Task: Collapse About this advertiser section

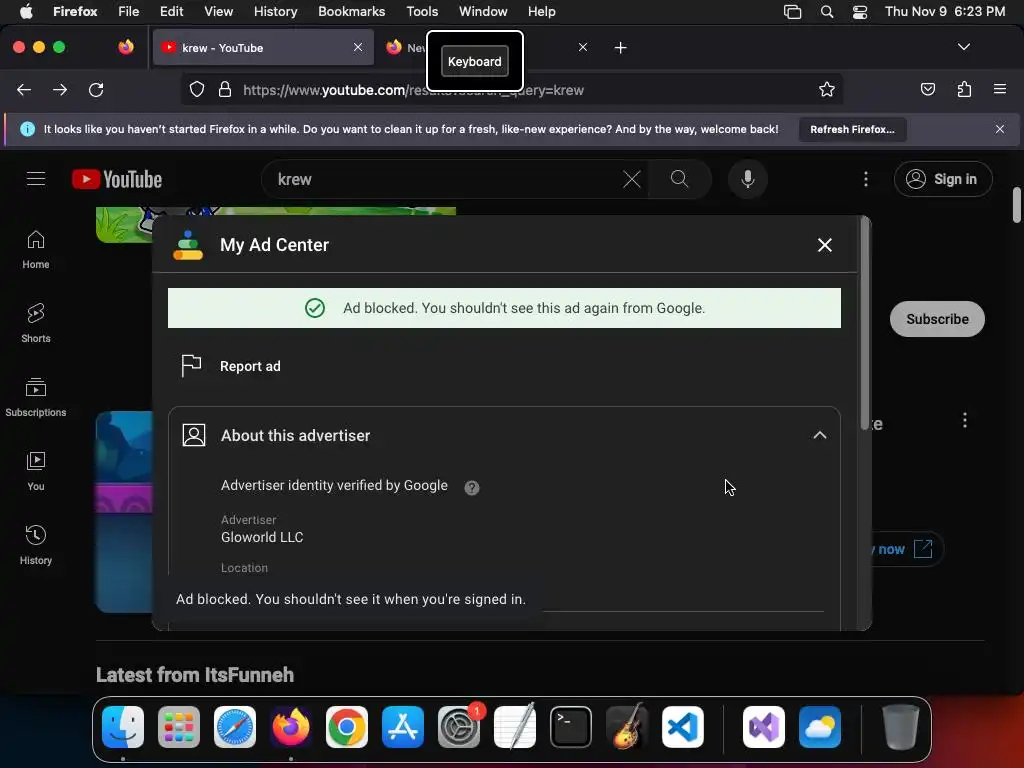Action: pyautogui.click(x=820, y=436)
